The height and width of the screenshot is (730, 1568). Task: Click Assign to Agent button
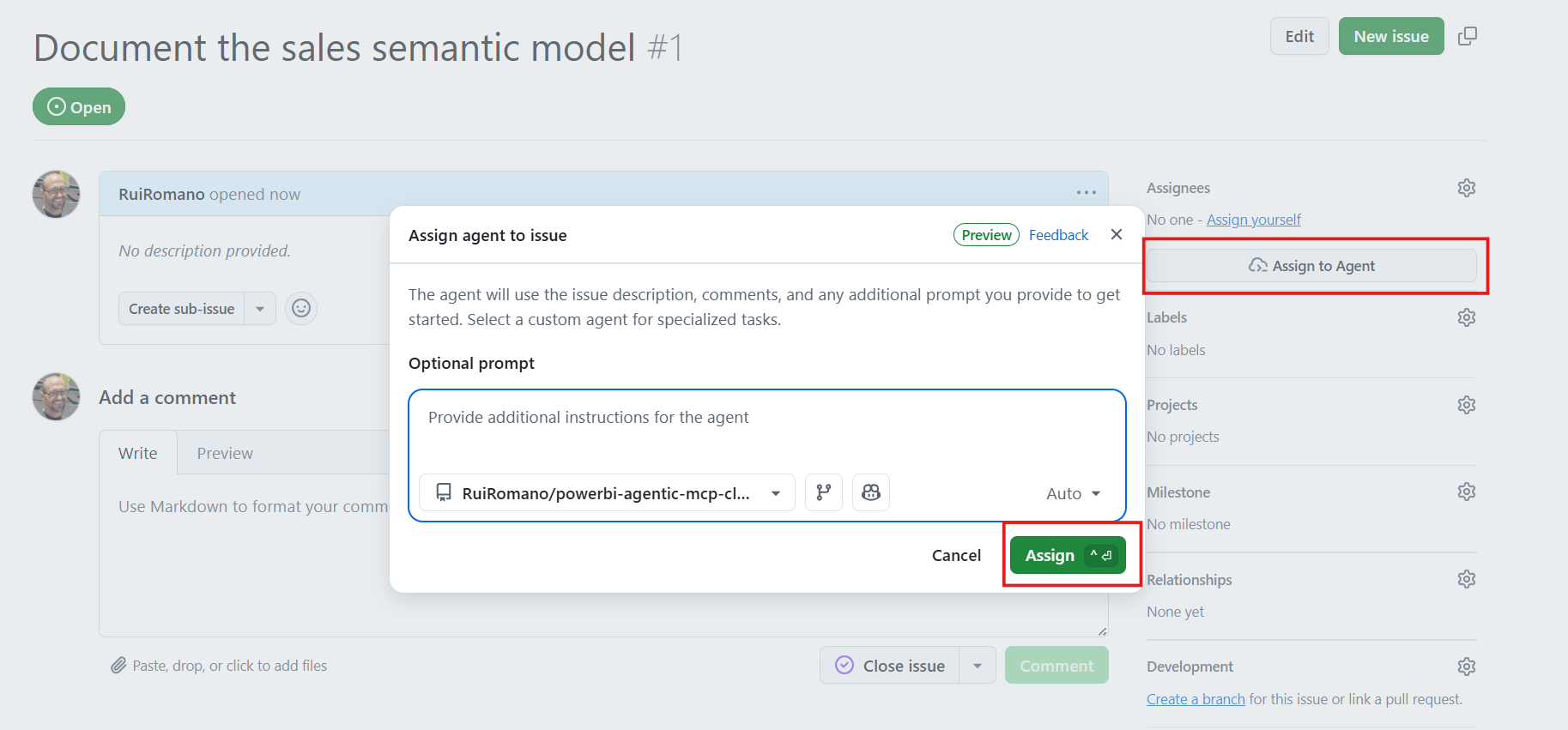point(1311,266)
